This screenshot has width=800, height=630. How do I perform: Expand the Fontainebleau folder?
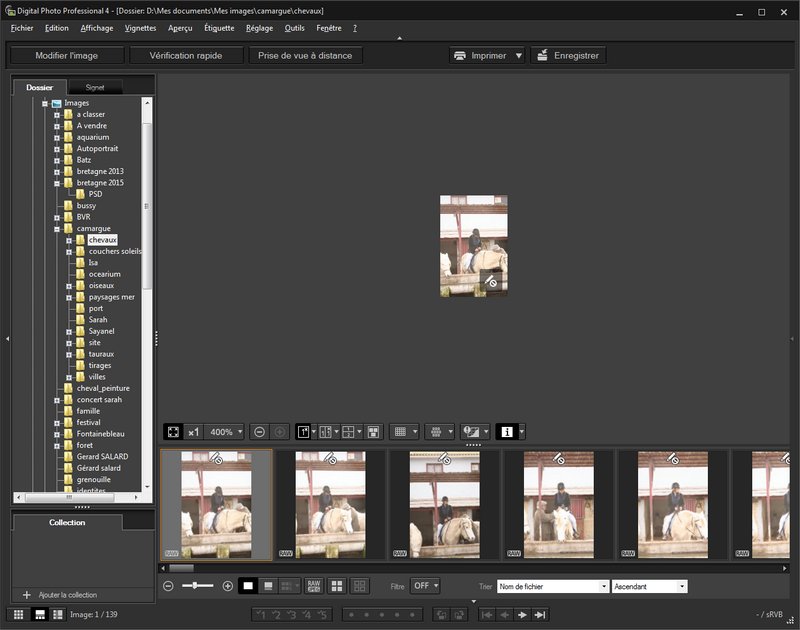click(x=57, y=435)
